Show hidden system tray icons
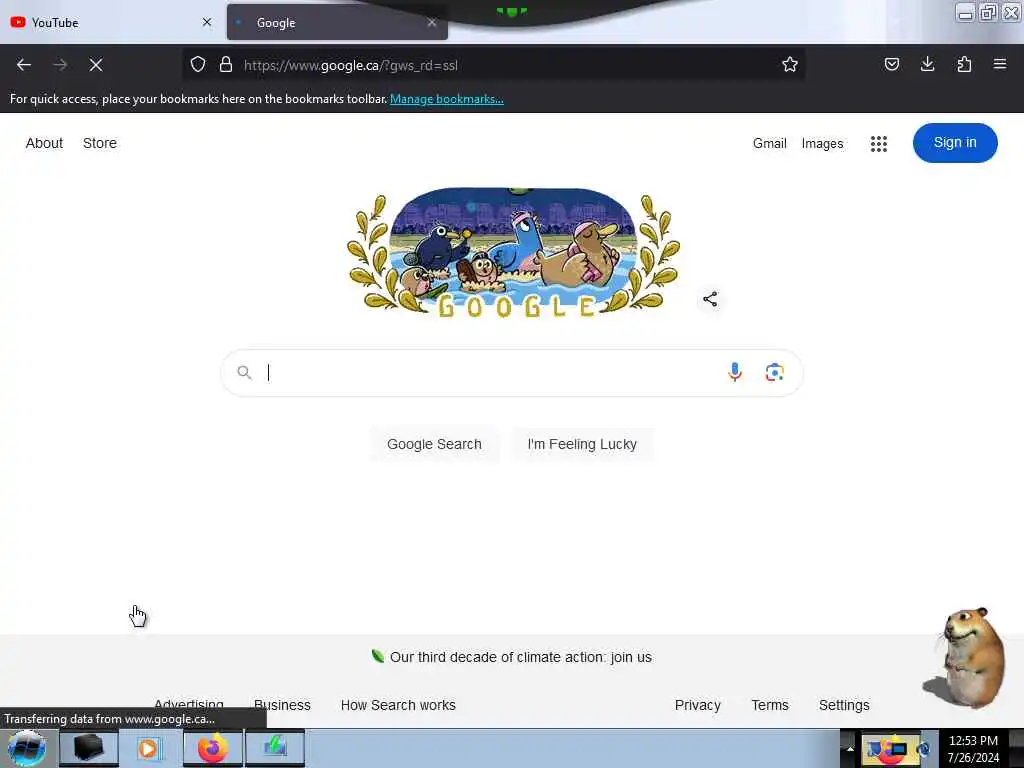The image size is (1024, 768). point(850,748)
